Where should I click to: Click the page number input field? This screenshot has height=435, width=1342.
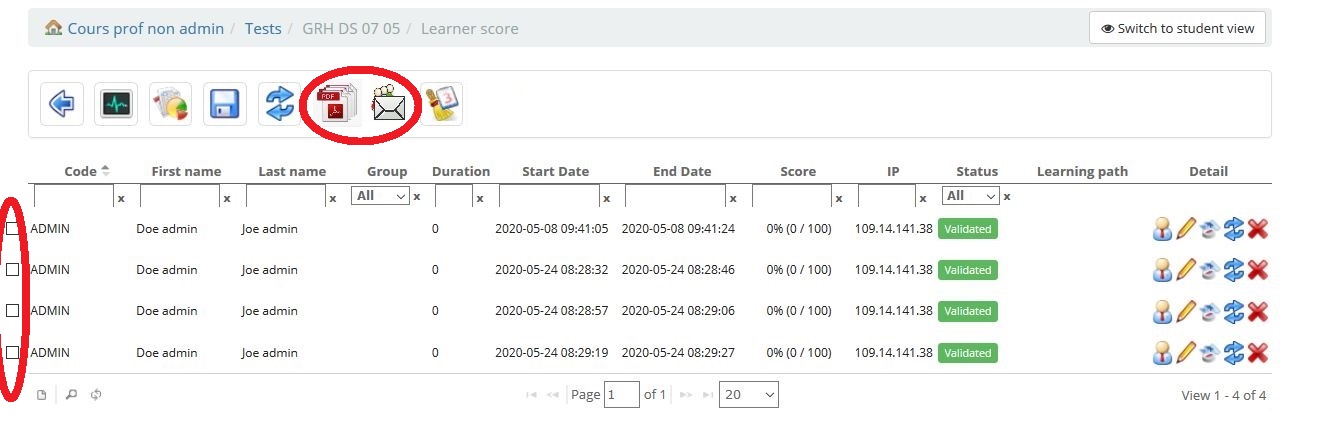[622, 395]
